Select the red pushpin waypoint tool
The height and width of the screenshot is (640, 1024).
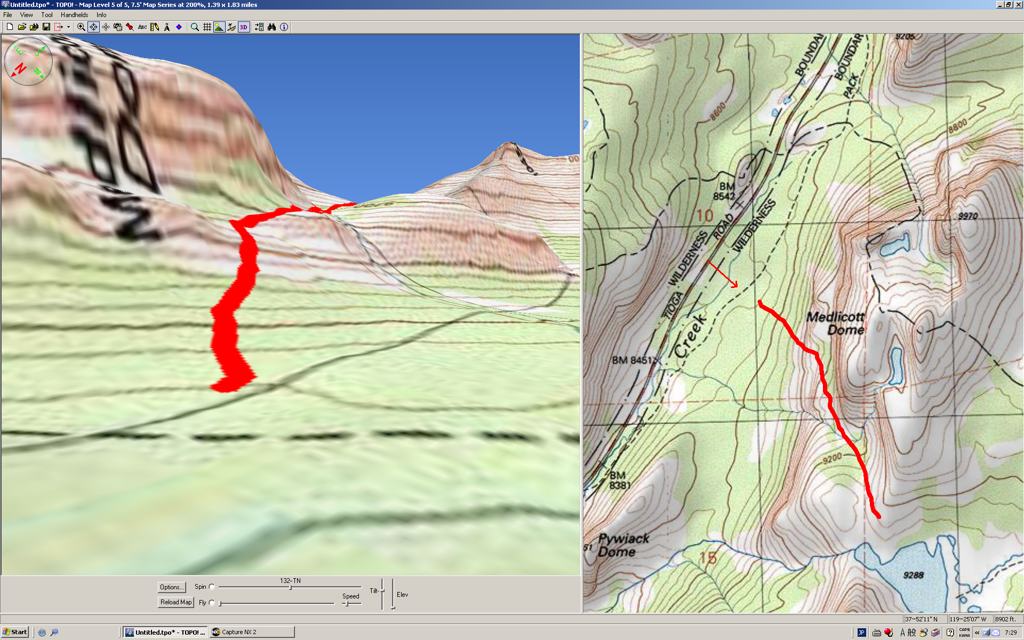129,27
